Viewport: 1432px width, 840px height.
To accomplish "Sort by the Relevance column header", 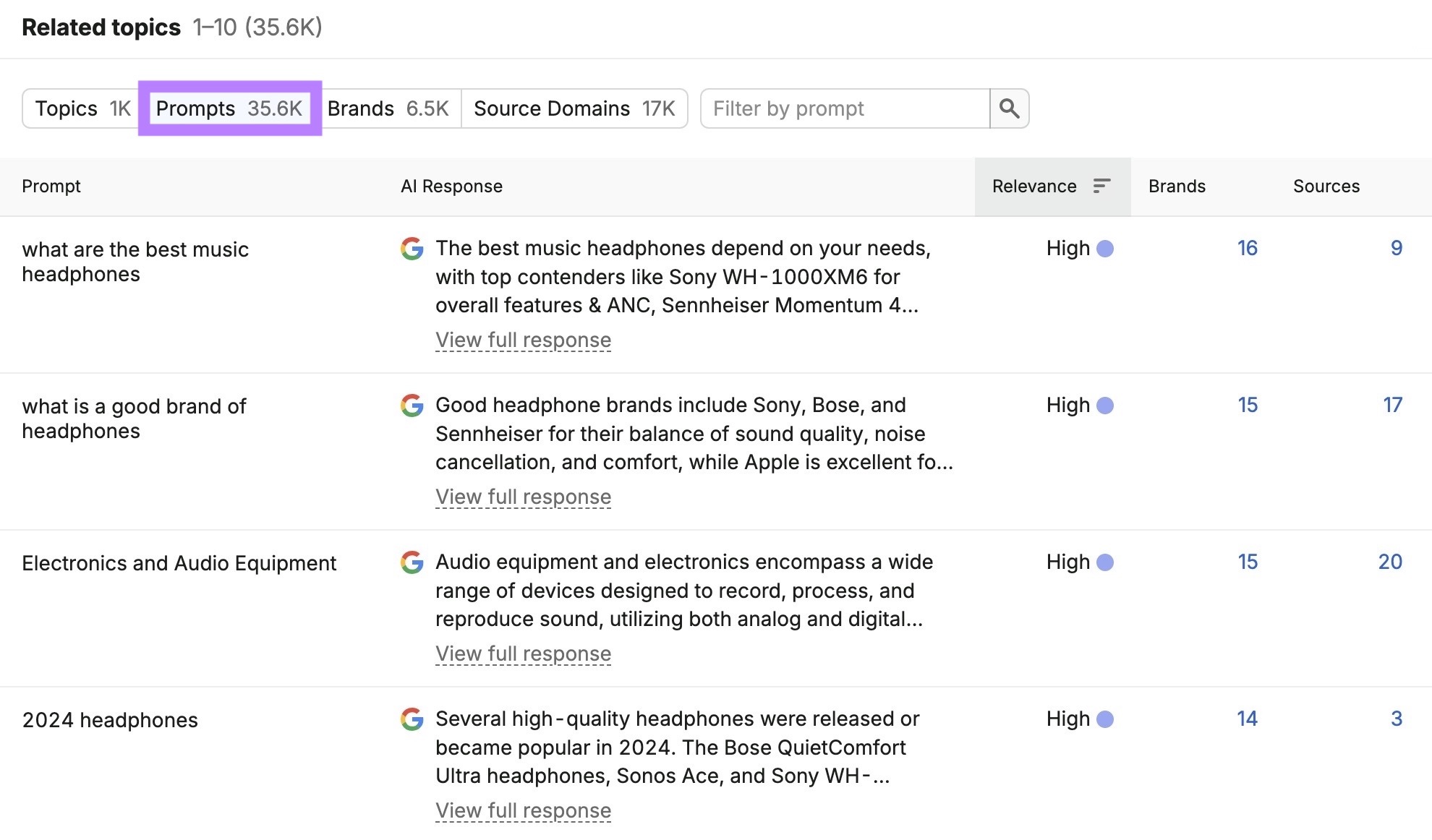I will coord(1052,187).
